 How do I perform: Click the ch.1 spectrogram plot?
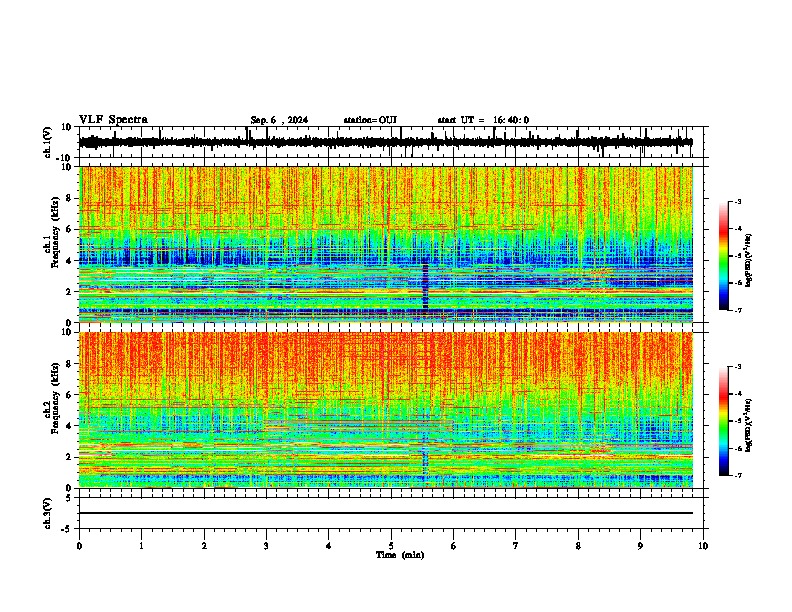(386, 244)
